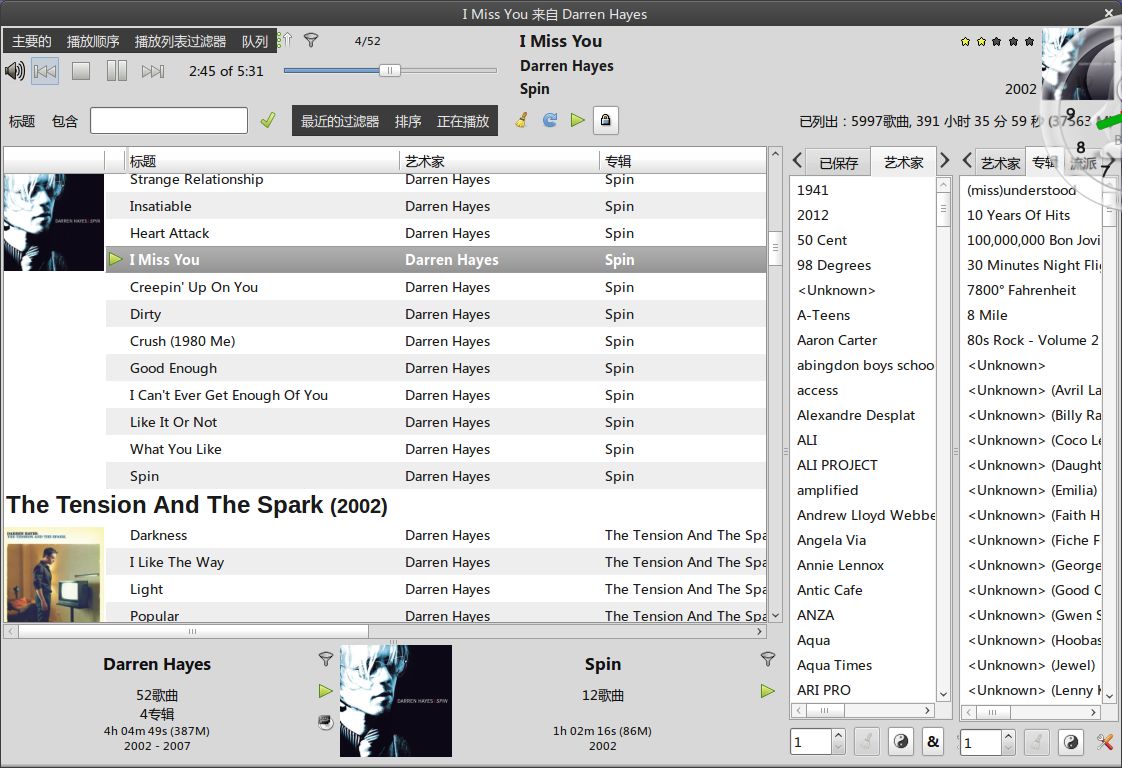1122x768 pixels.
Task: Click the blue refresh arrow icon
Action: (550, 120)
